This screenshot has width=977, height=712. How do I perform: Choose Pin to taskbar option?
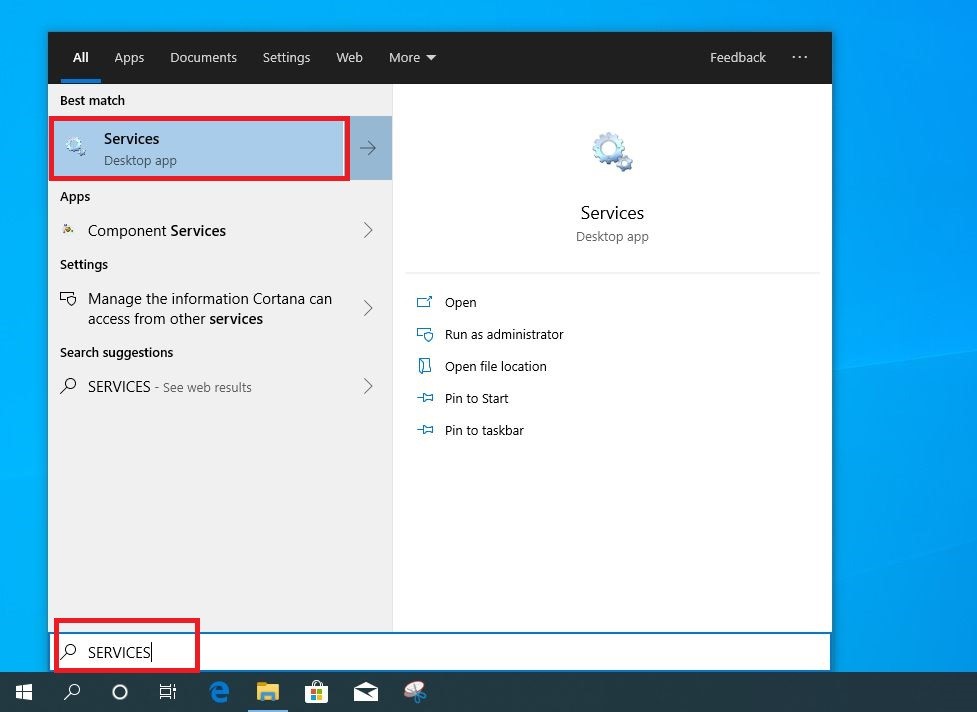pos(484,430)
